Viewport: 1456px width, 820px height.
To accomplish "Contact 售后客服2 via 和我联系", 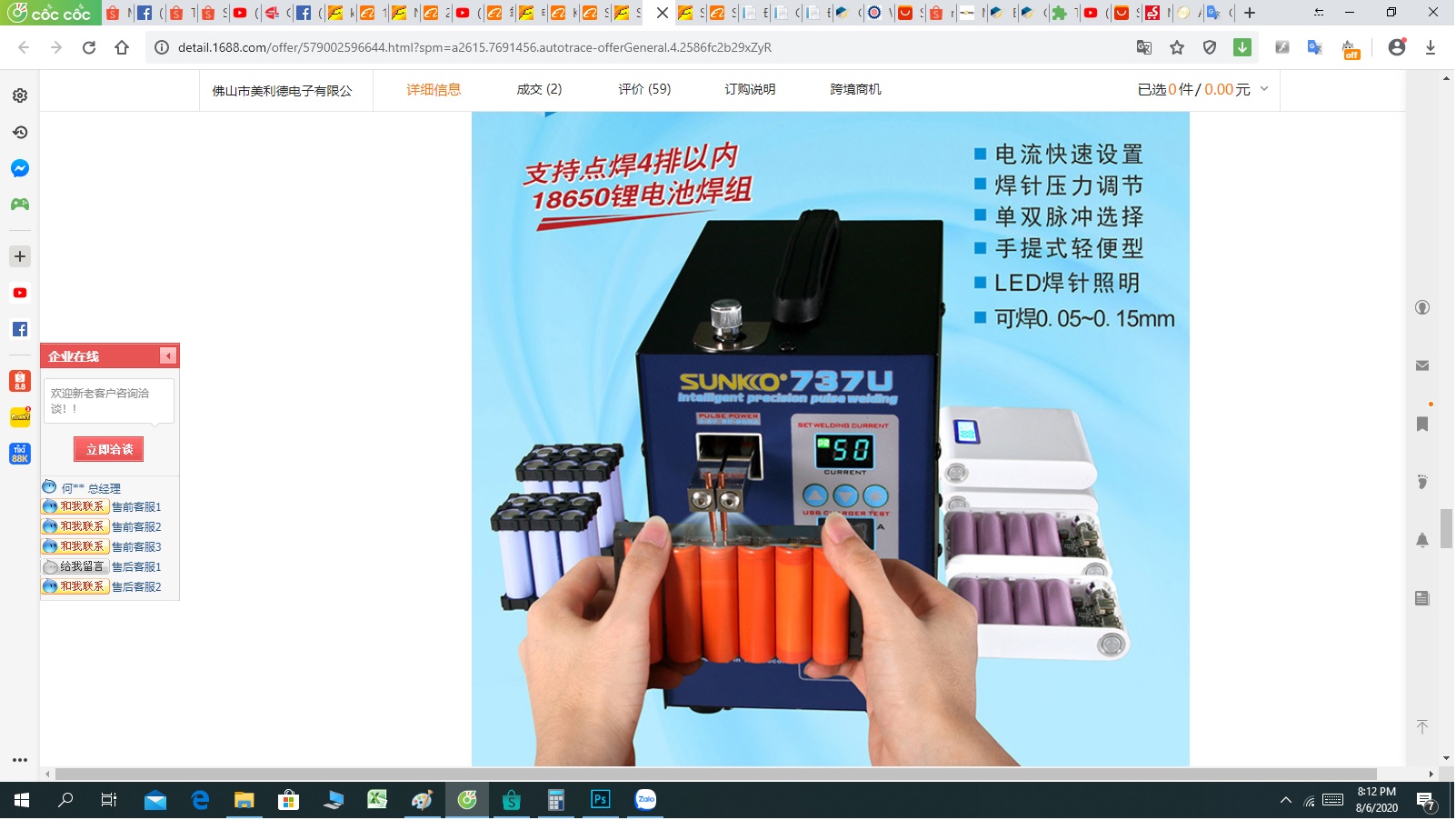I will pyautogui.click(x=75, y=586).
